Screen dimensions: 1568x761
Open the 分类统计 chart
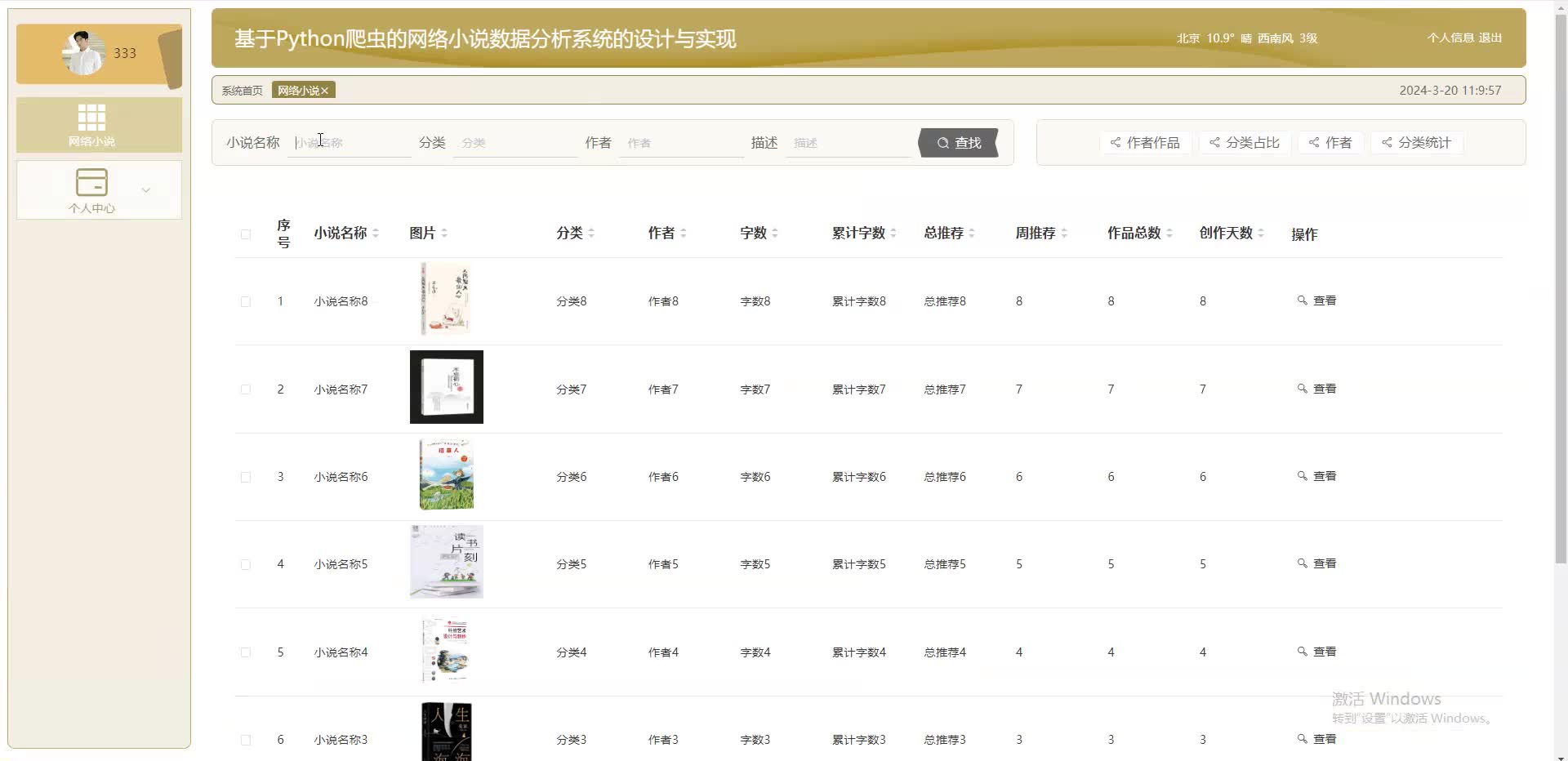pos(1415,142)
